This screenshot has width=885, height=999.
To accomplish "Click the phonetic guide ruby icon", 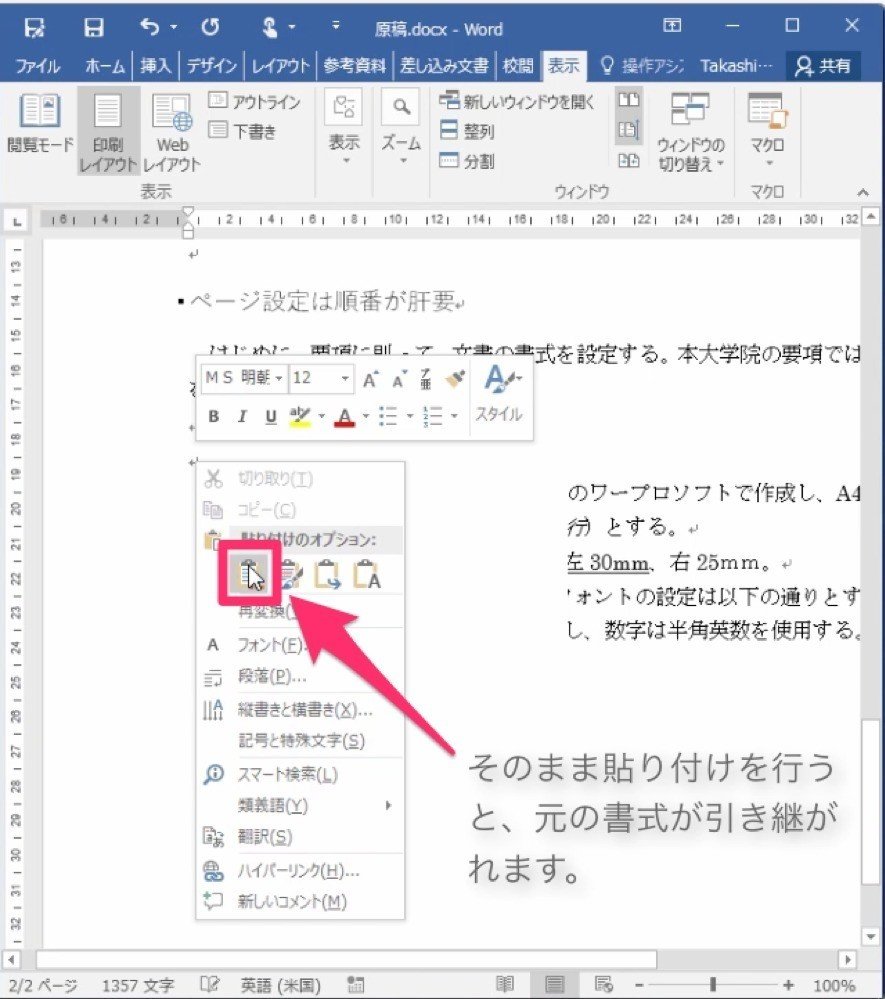I will coord(426,378).
